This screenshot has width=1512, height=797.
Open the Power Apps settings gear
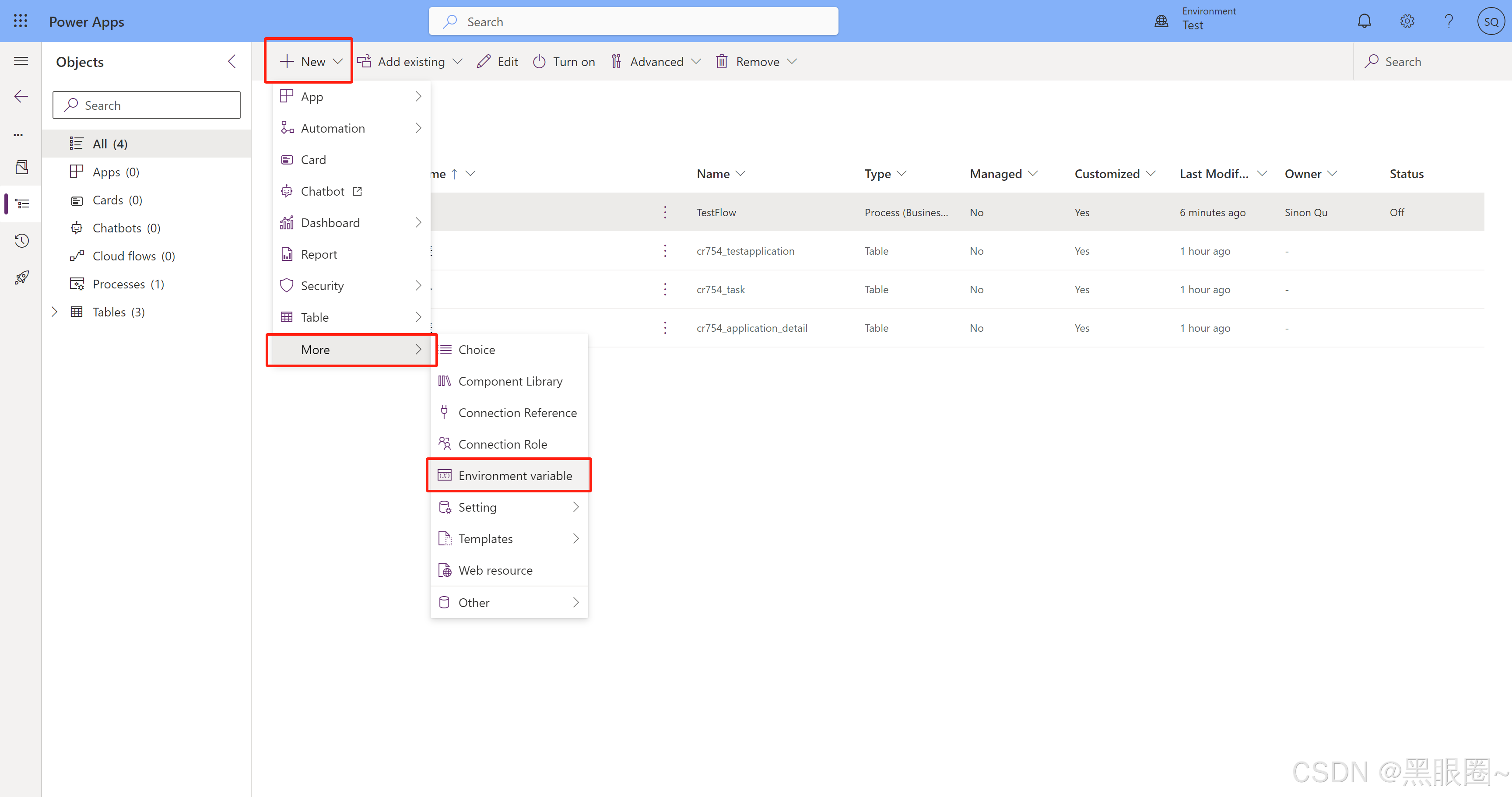pyautogui.click(x=1407, y=21)
